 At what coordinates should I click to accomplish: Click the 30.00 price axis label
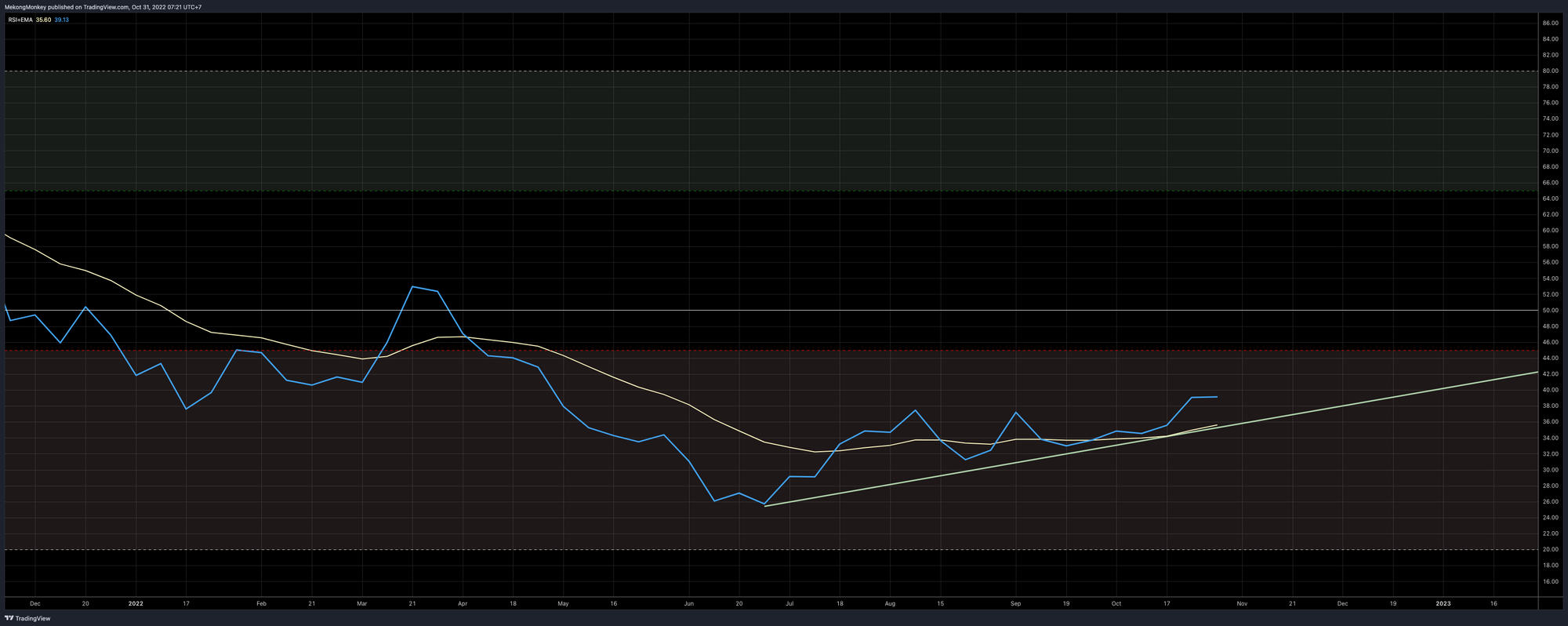click(1550, 470)
